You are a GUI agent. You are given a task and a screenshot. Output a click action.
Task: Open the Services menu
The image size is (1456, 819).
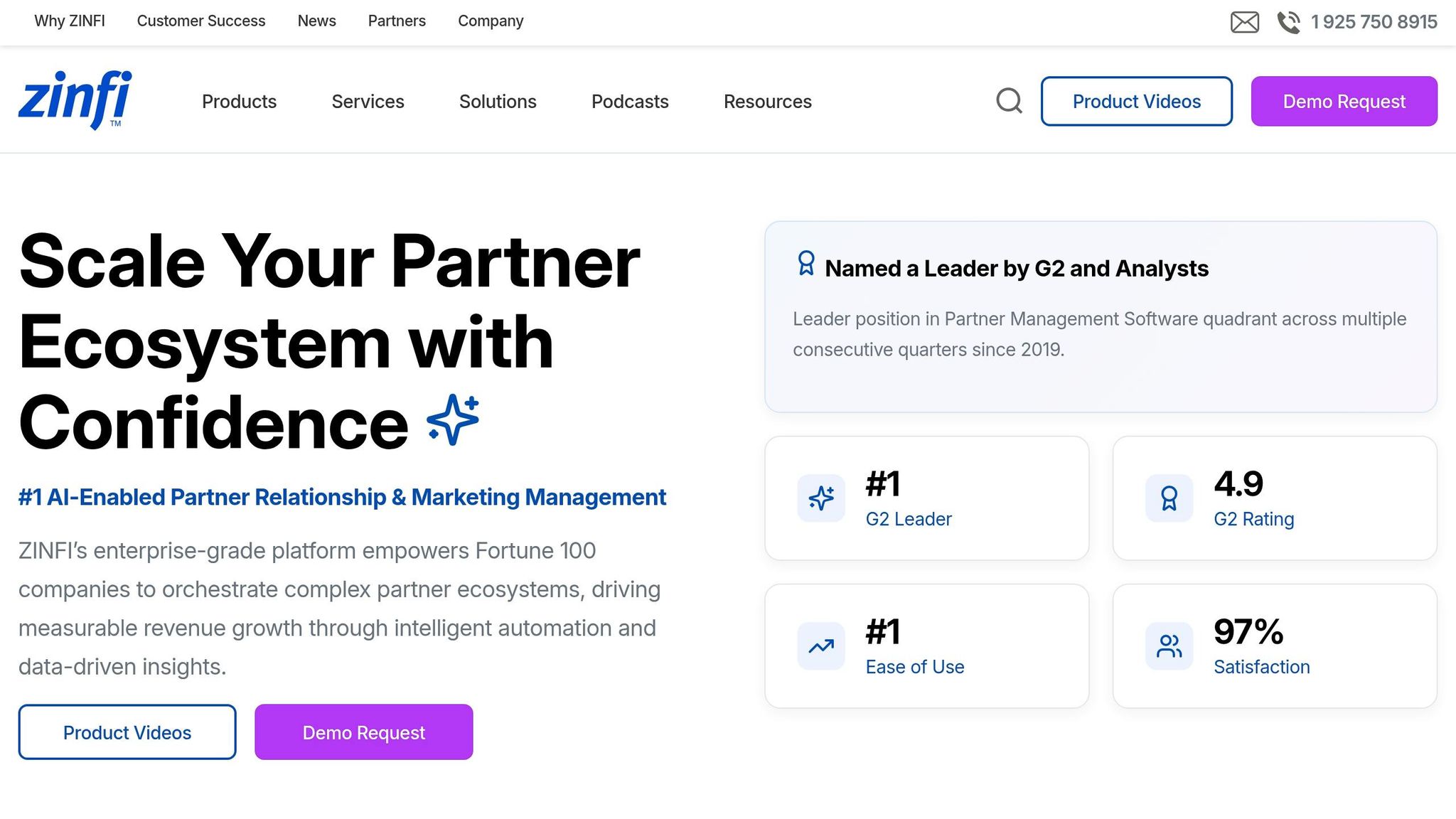pyautogui.click(x=368, y=102)
